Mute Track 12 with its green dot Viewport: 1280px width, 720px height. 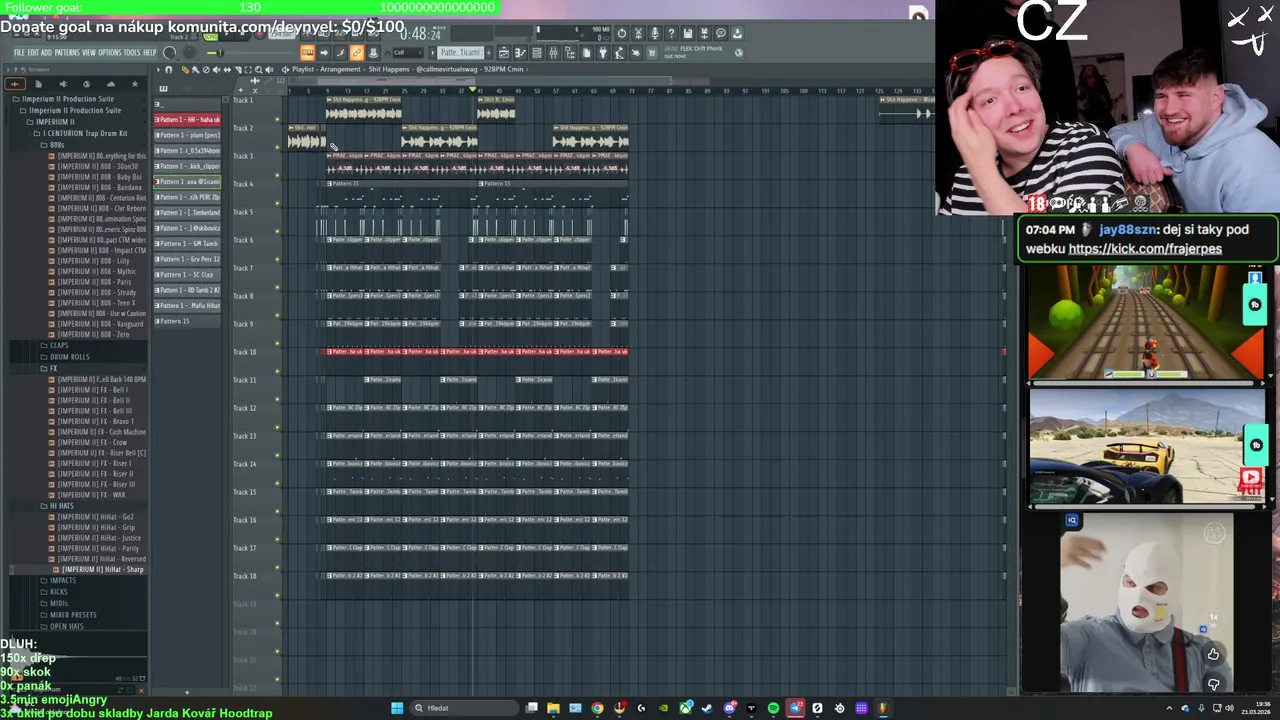click(x=278, y=427)
